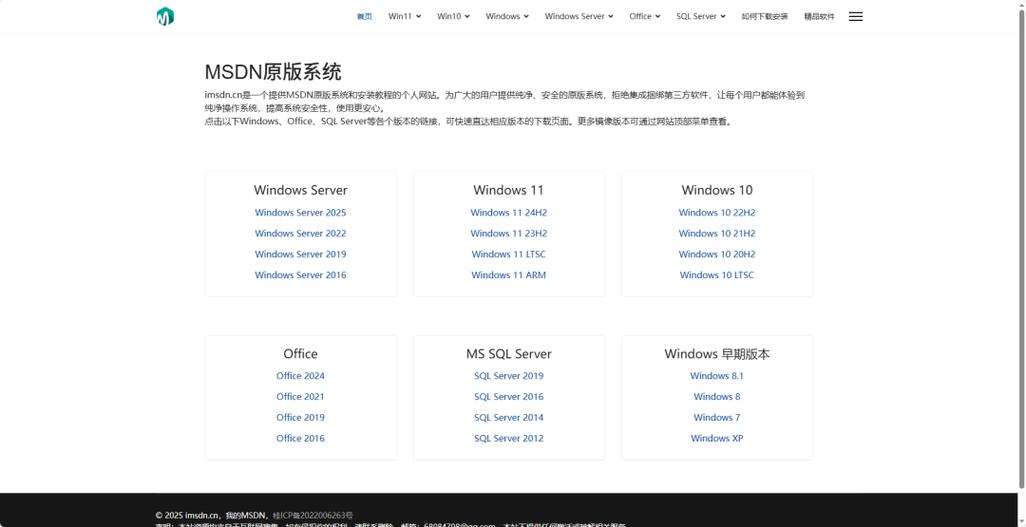Open Windows XP link
This screenshot has height=527, width=1026.
click(716, 439)
